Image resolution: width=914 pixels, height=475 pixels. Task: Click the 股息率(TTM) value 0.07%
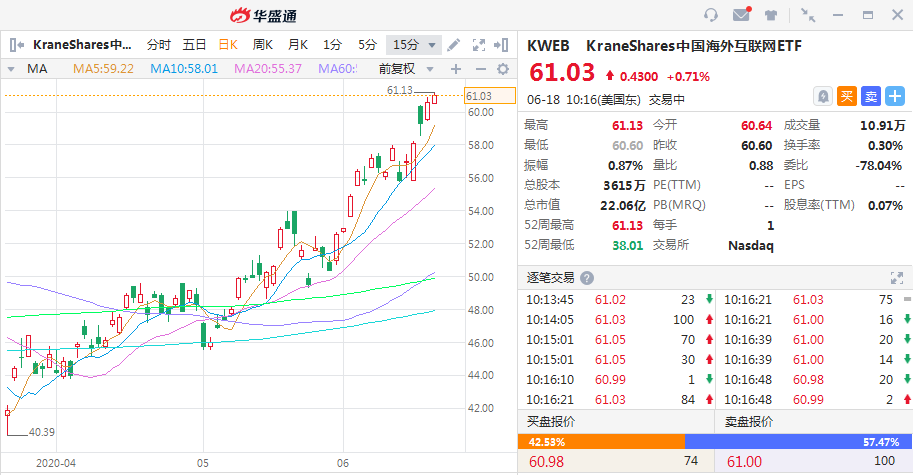(885, 205)
